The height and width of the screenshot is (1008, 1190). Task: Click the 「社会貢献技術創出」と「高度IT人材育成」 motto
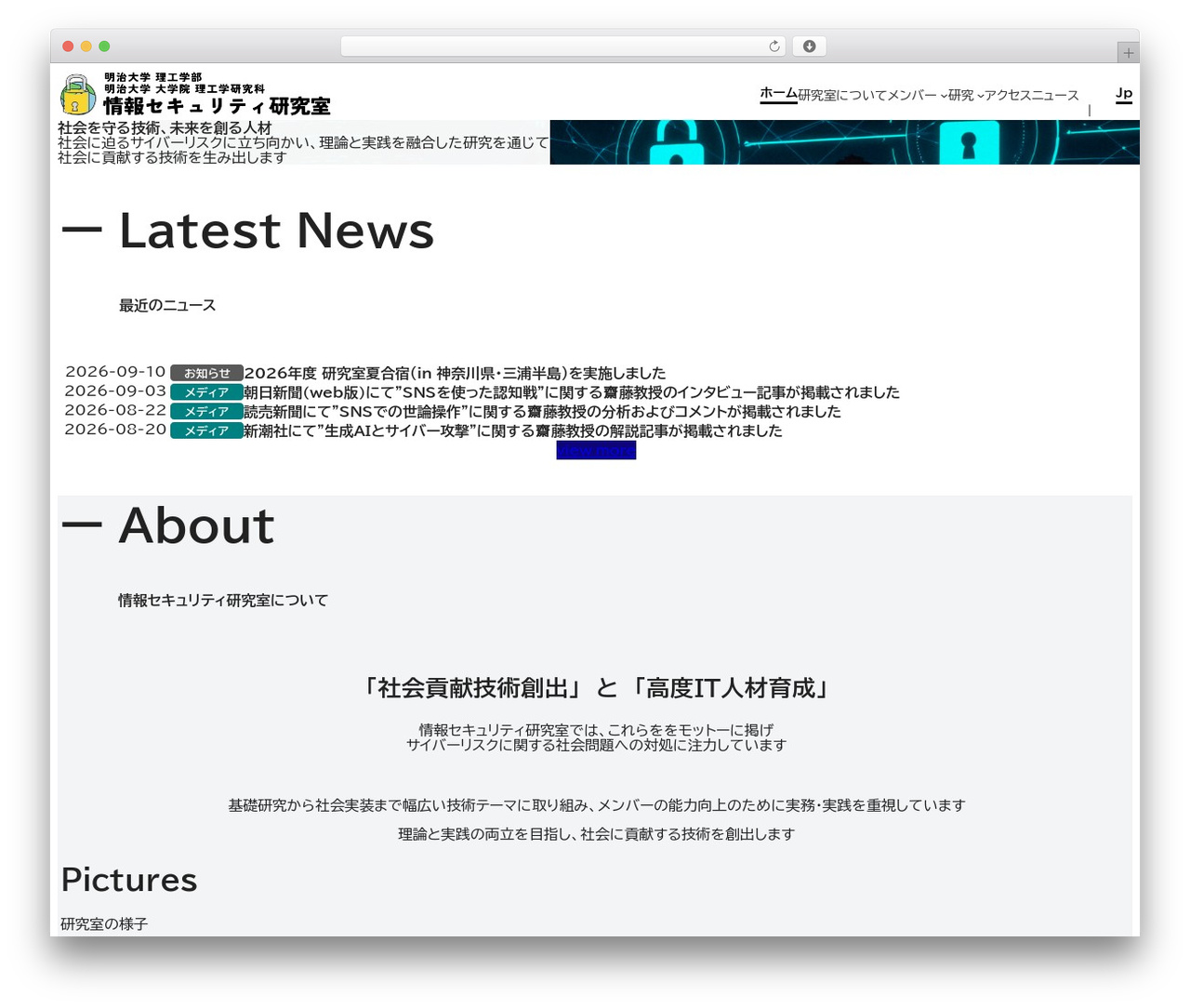pos(596,688)
